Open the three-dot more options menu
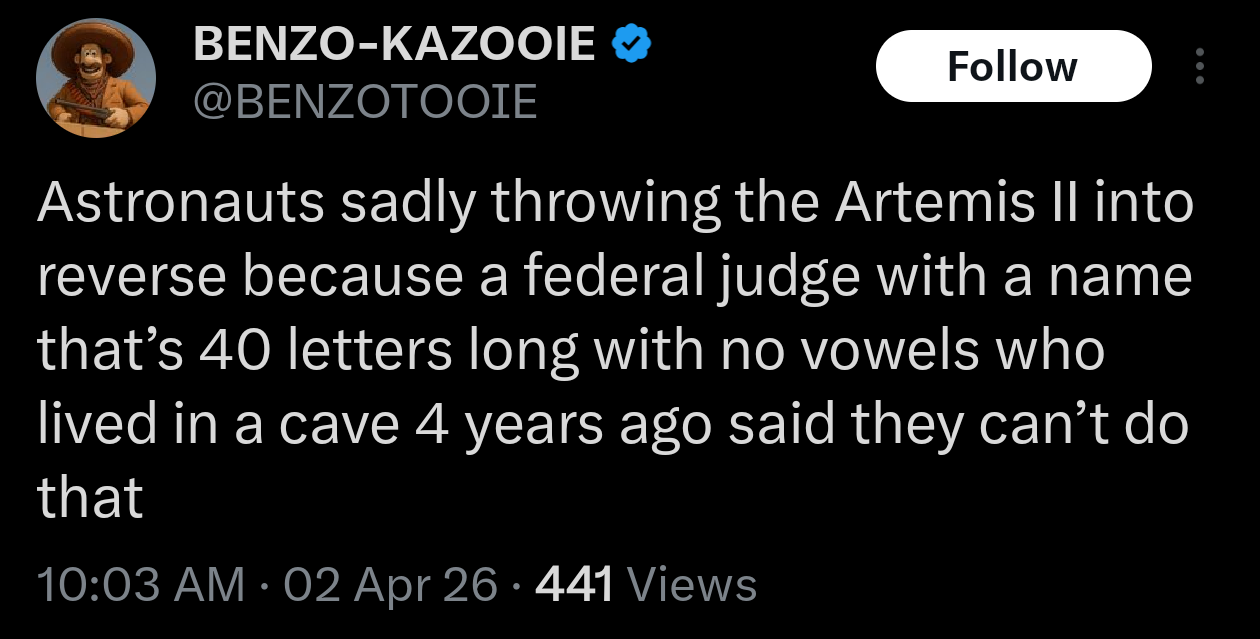 point(1200,66)
